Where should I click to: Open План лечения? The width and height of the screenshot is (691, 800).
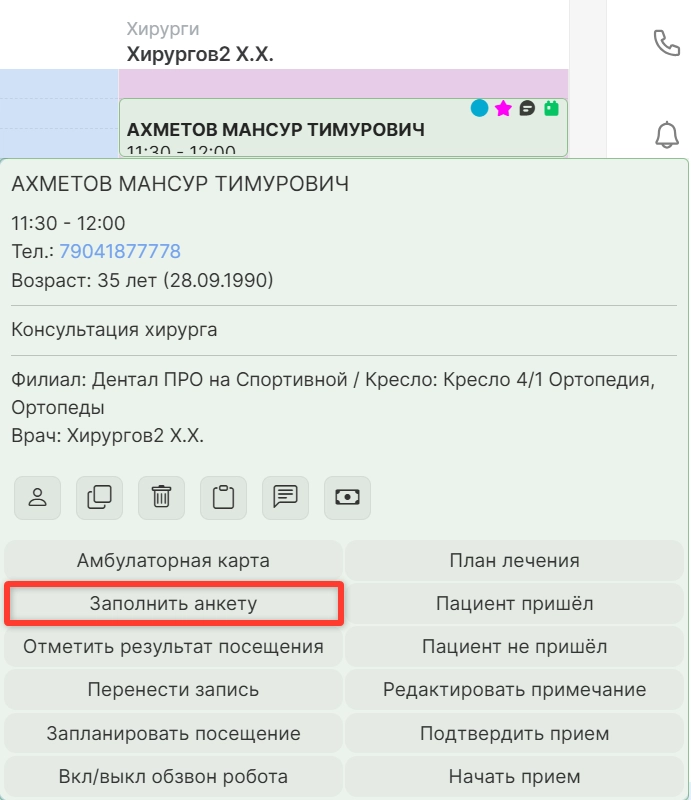pyautogui.click(x=514, y=560)
